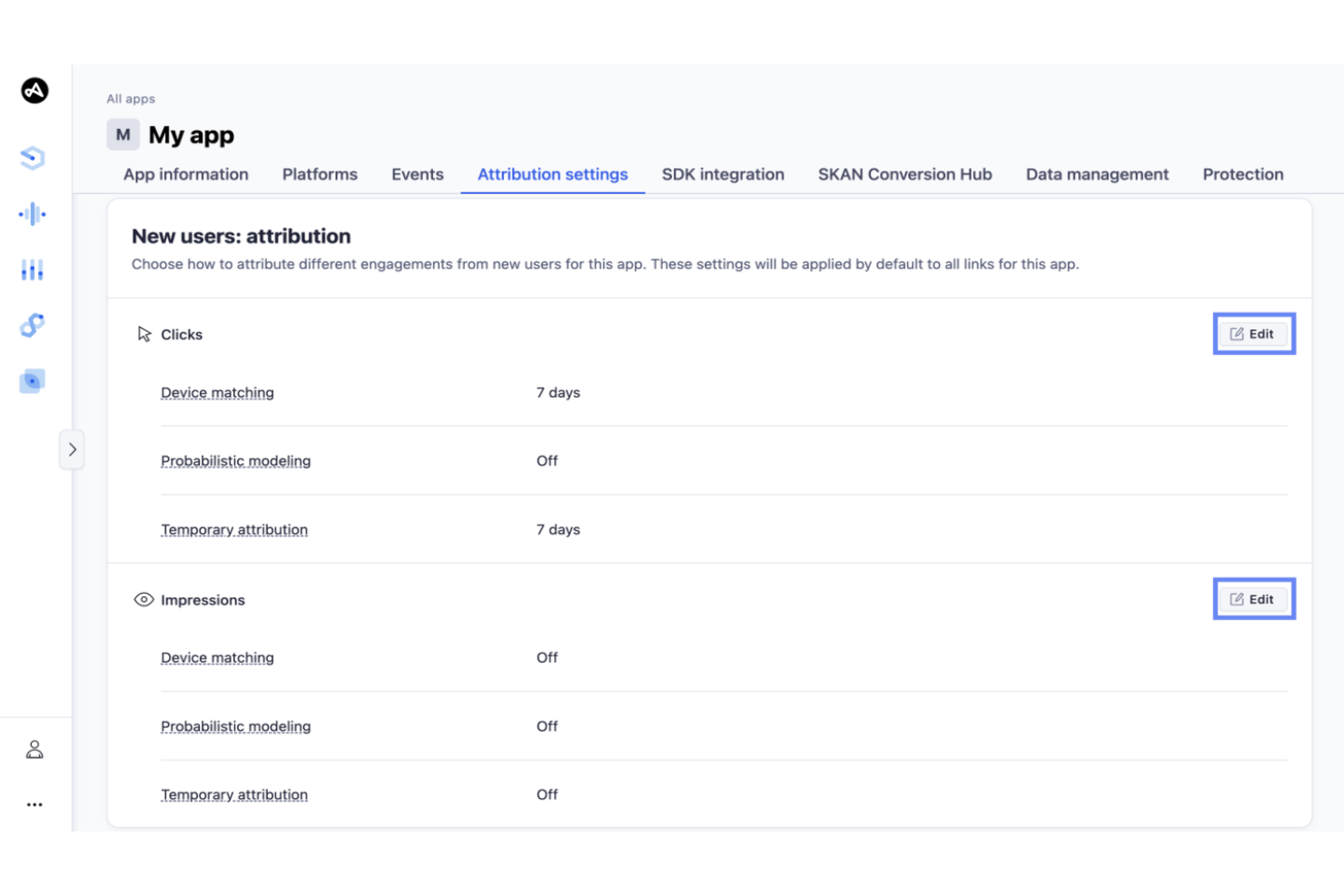
Task: Click the 'Clicks' section label
Action: click(182, 335)
